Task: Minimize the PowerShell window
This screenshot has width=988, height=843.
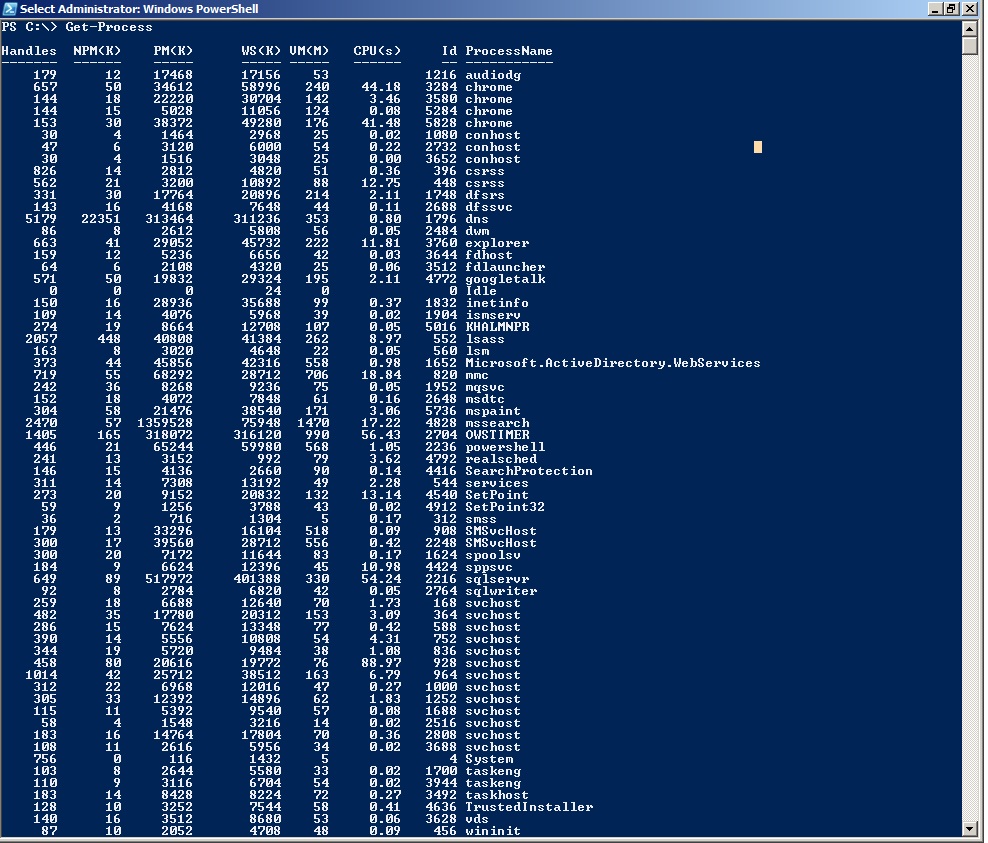Action: (934, 9)
